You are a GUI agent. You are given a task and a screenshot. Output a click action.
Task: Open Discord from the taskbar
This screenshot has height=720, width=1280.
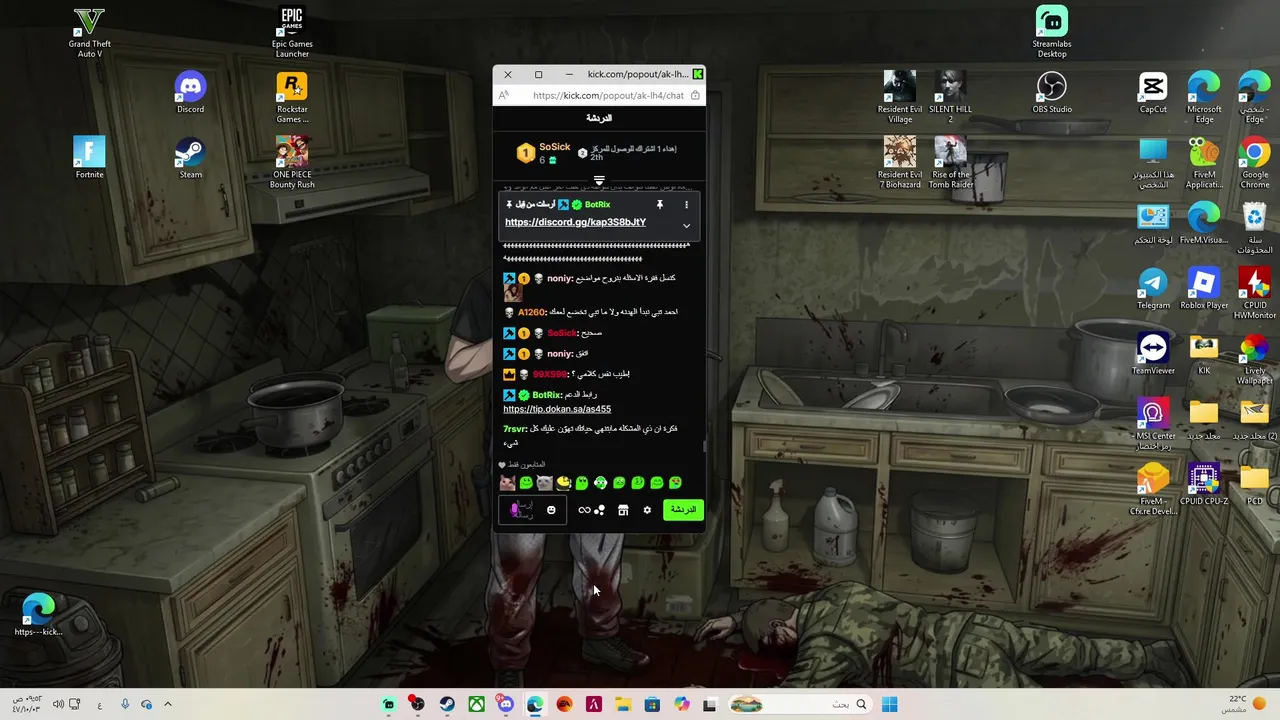(x=506, y=704)
